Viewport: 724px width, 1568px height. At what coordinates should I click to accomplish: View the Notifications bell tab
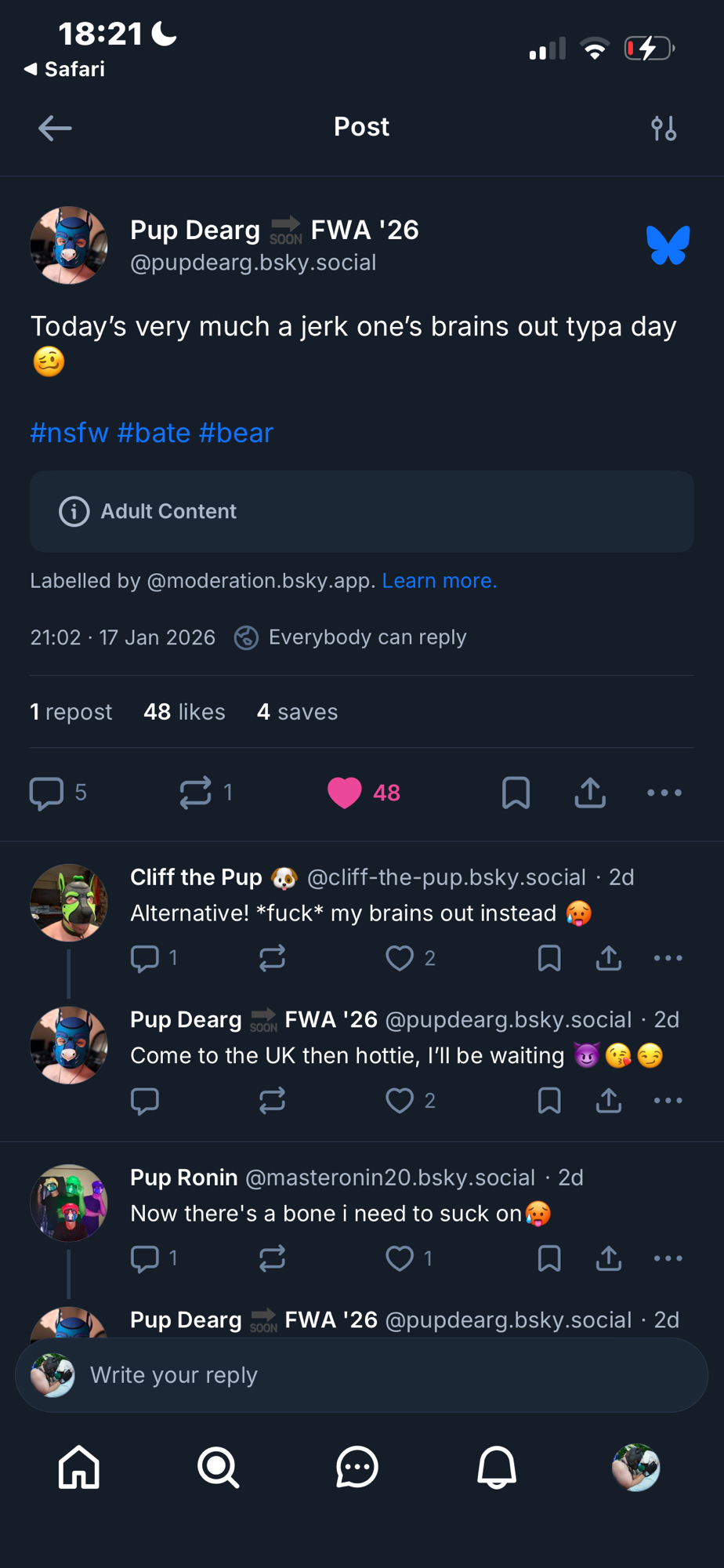(497, 1467)
